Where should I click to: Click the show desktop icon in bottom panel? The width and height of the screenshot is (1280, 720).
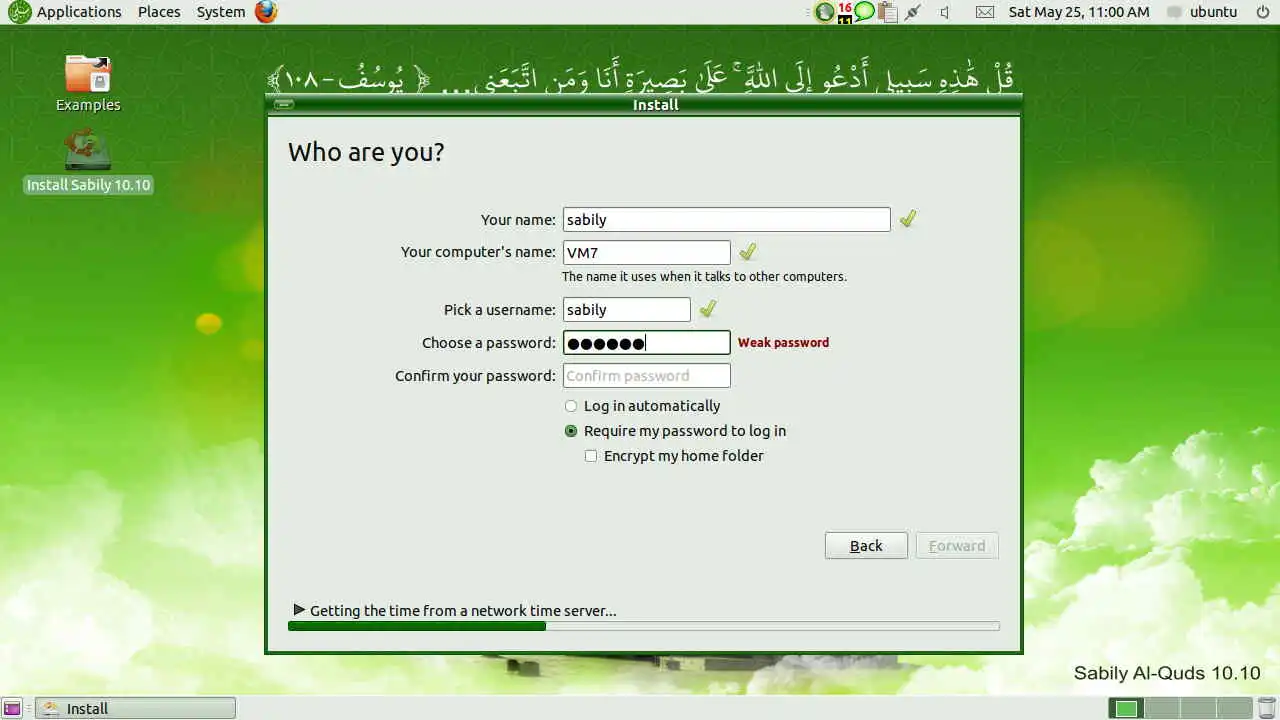click(13, 708)
